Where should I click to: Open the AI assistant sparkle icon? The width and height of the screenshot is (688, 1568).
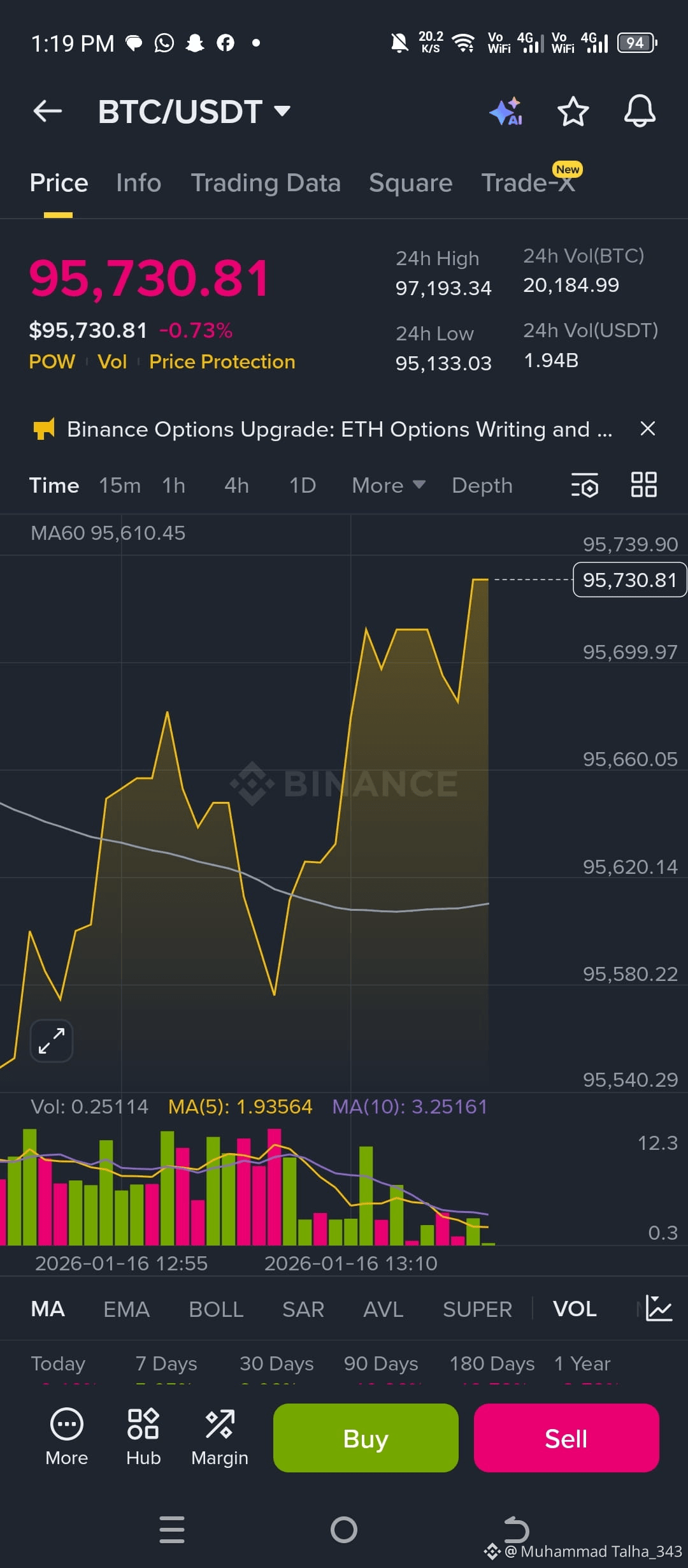coord(506,112)
